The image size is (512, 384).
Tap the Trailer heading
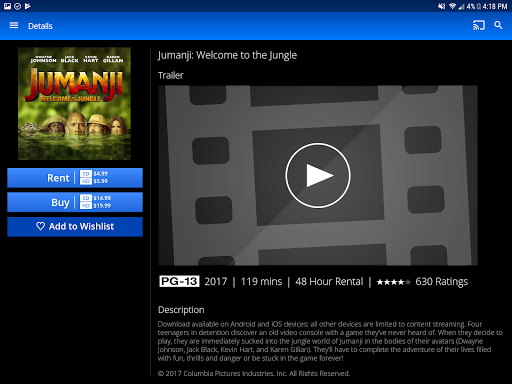[x=171, y=75]
